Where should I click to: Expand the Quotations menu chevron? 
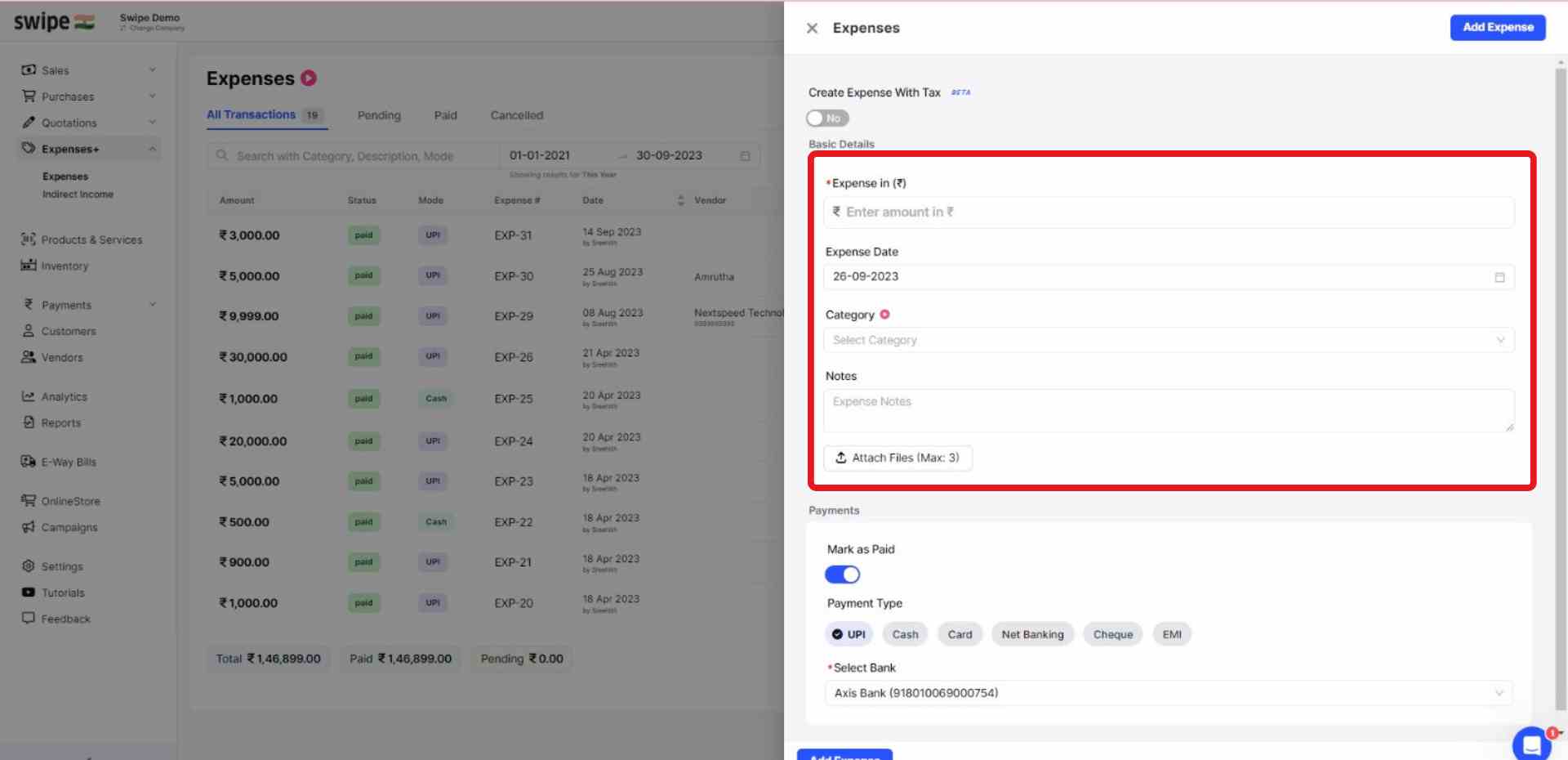(x=152, y=122)
